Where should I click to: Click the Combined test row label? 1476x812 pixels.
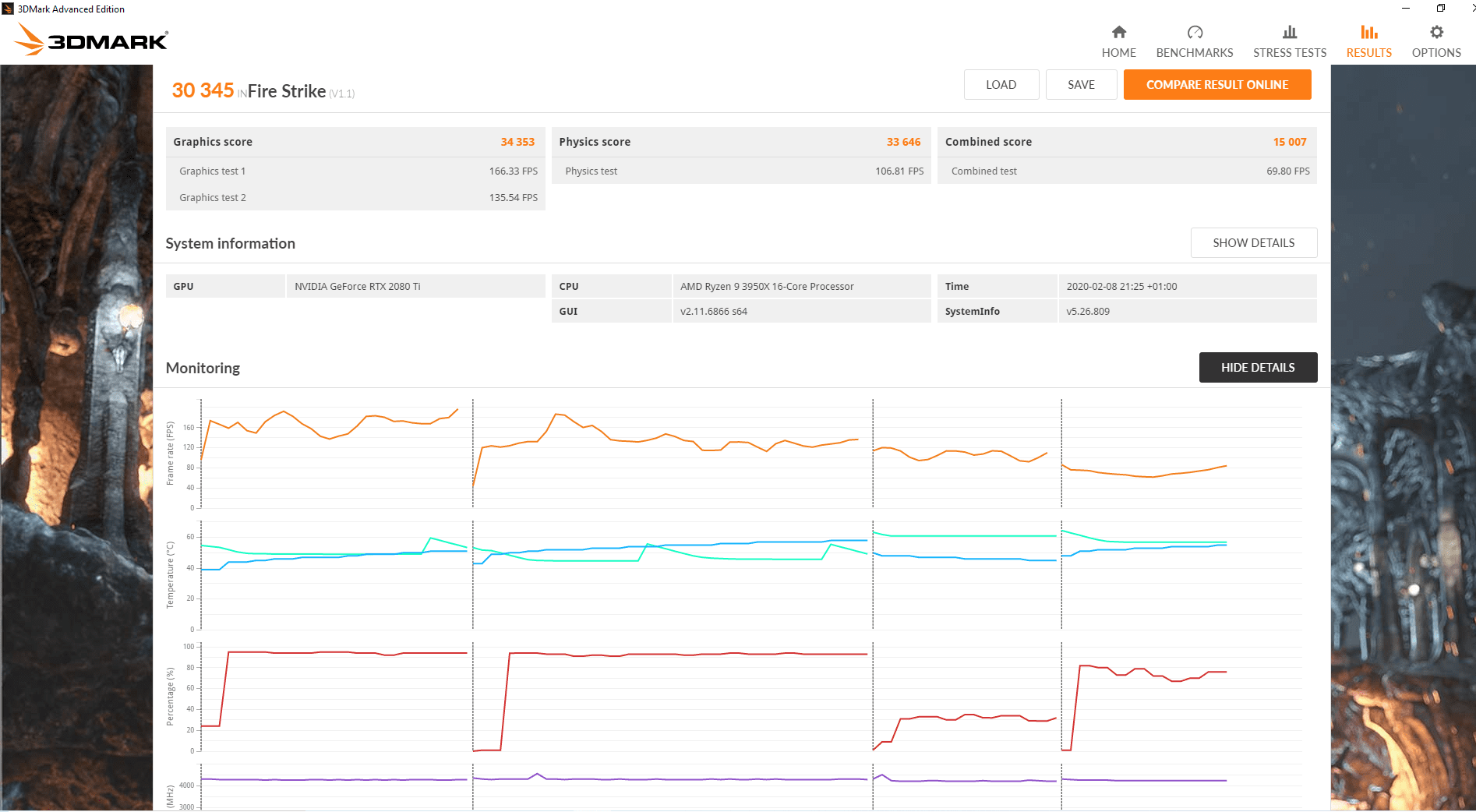click(x=983, y=171)
